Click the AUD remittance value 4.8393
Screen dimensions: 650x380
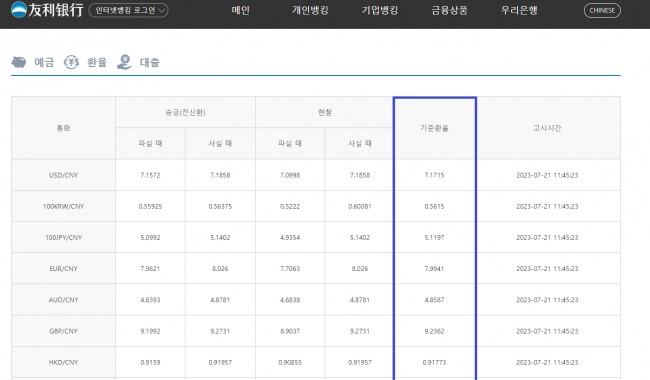click(x=150, y=300)
